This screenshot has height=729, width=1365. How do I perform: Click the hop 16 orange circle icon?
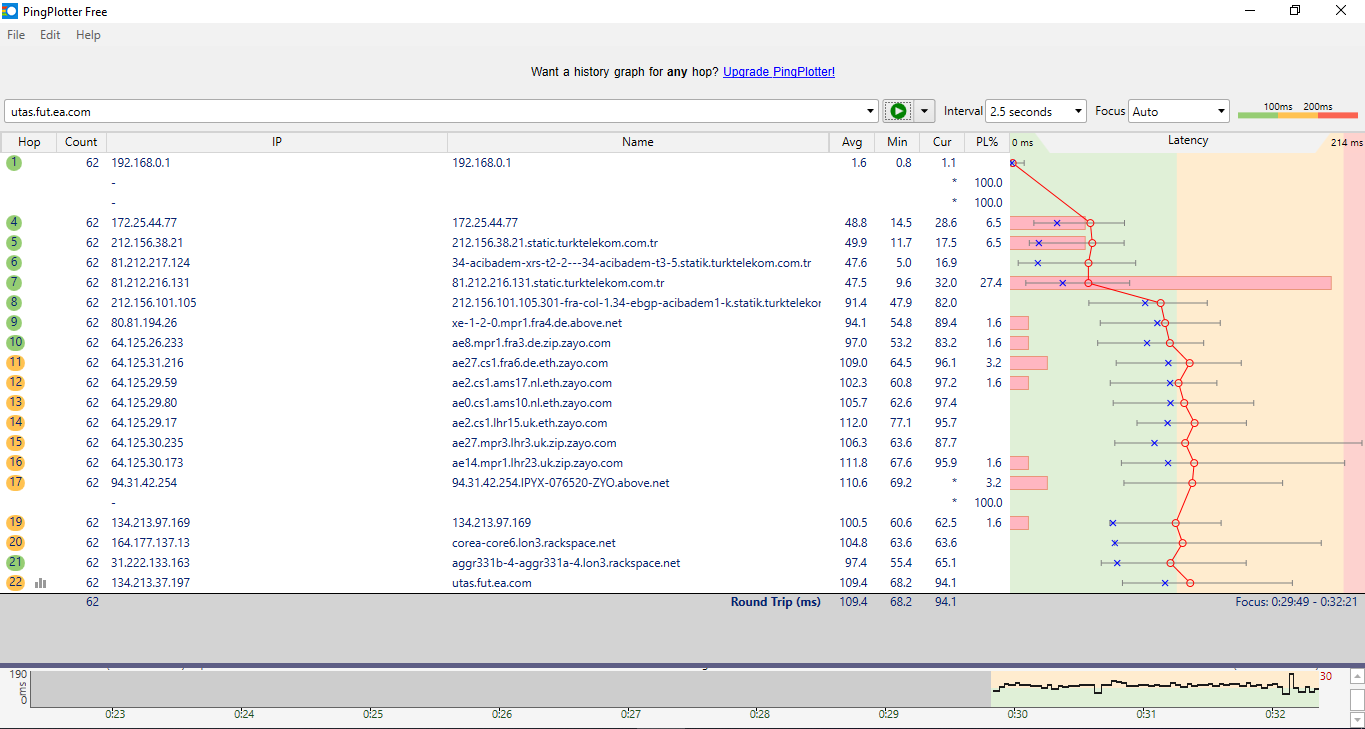pos(15,462)
